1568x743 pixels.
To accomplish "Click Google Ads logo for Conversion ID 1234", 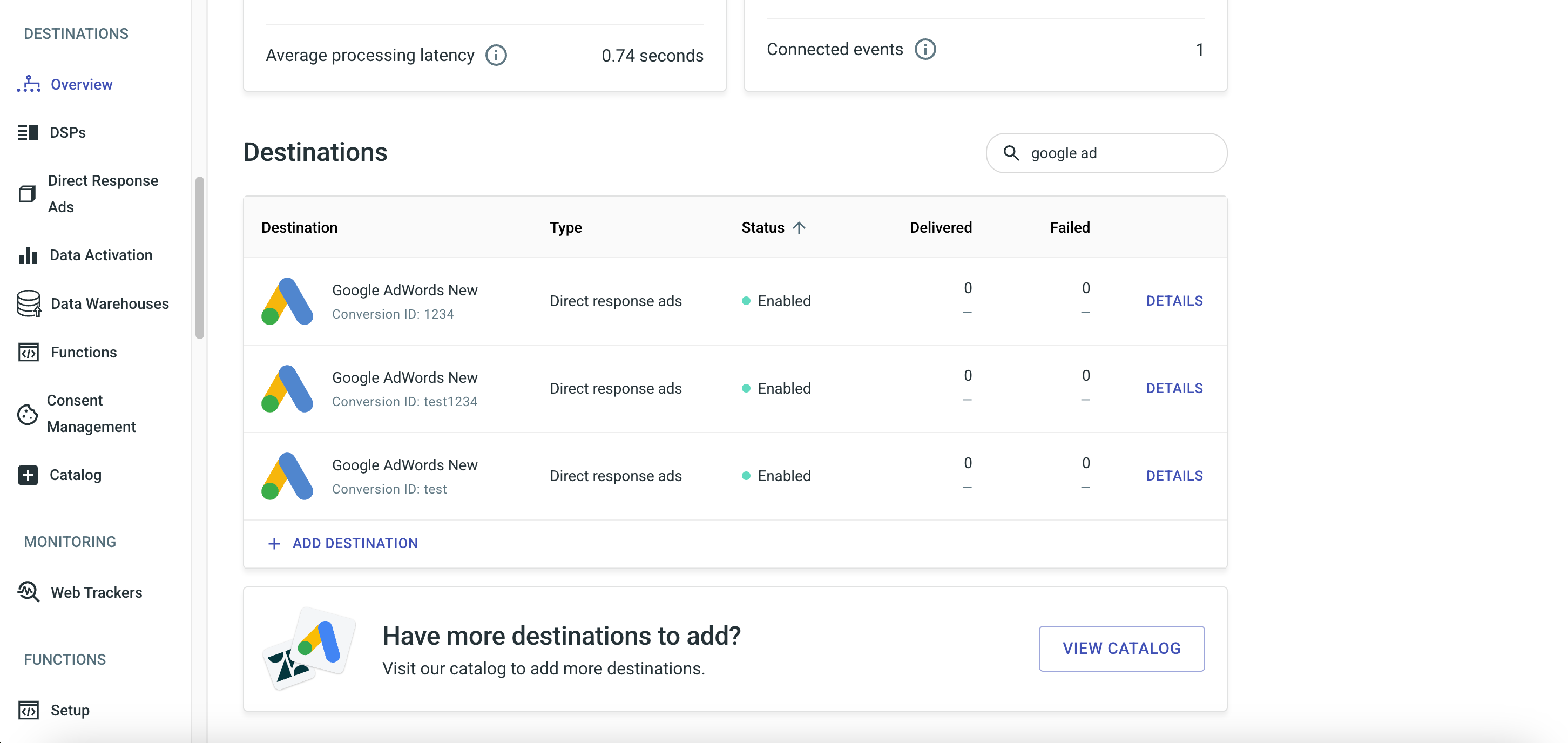I will click(287, 301).
